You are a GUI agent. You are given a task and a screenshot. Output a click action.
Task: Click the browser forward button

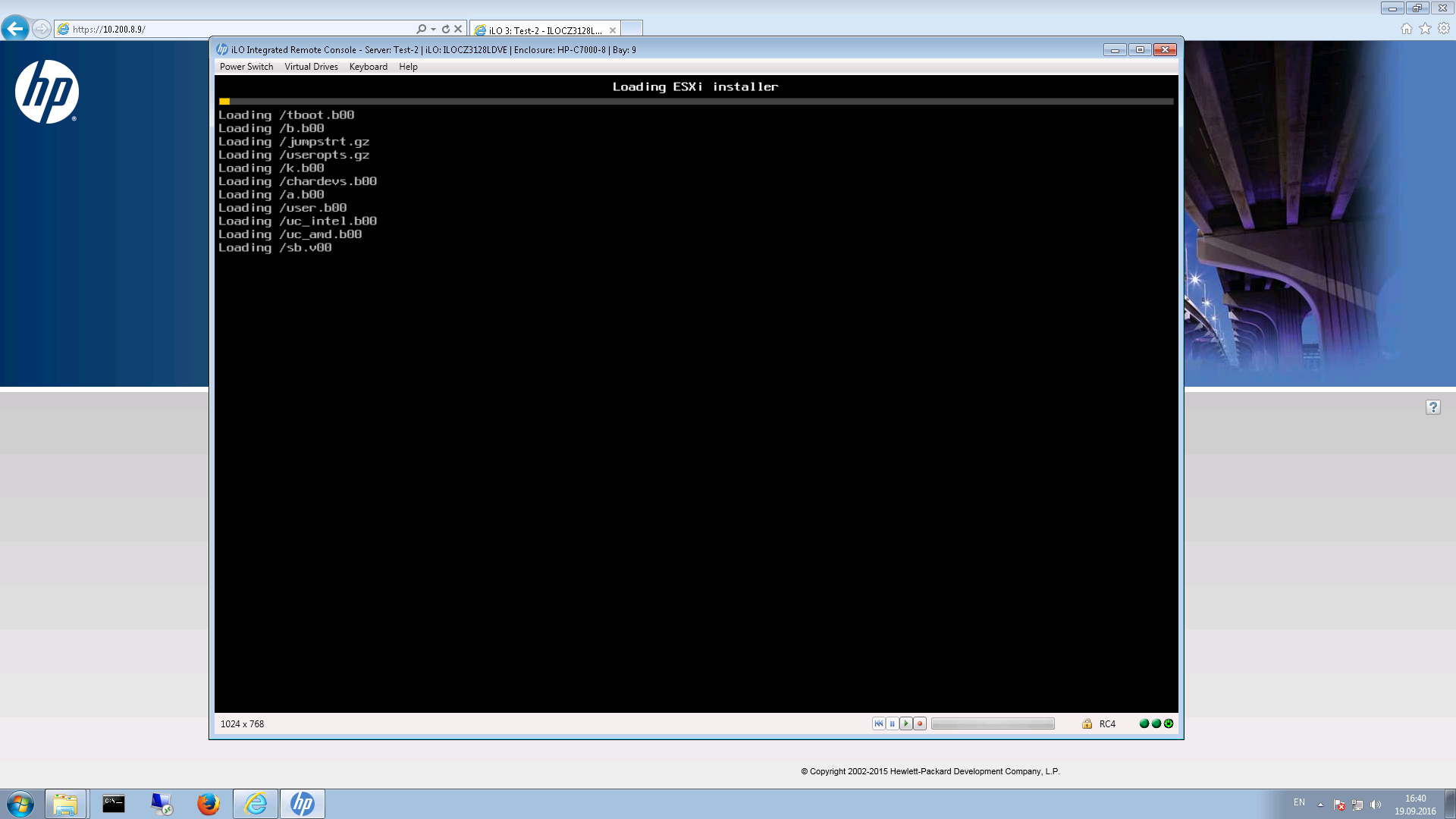coord(42,29)
